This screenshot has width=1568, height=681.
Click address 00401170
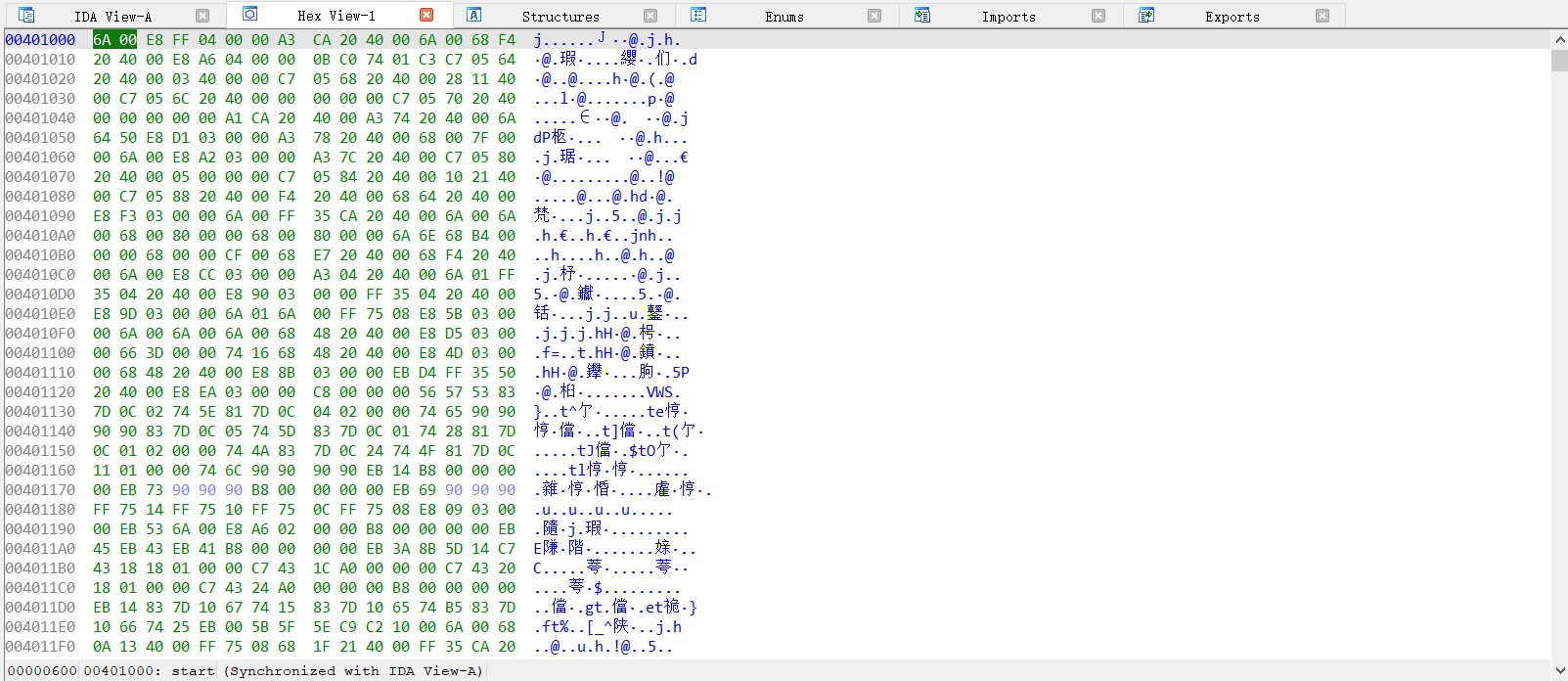pos(40,490)
